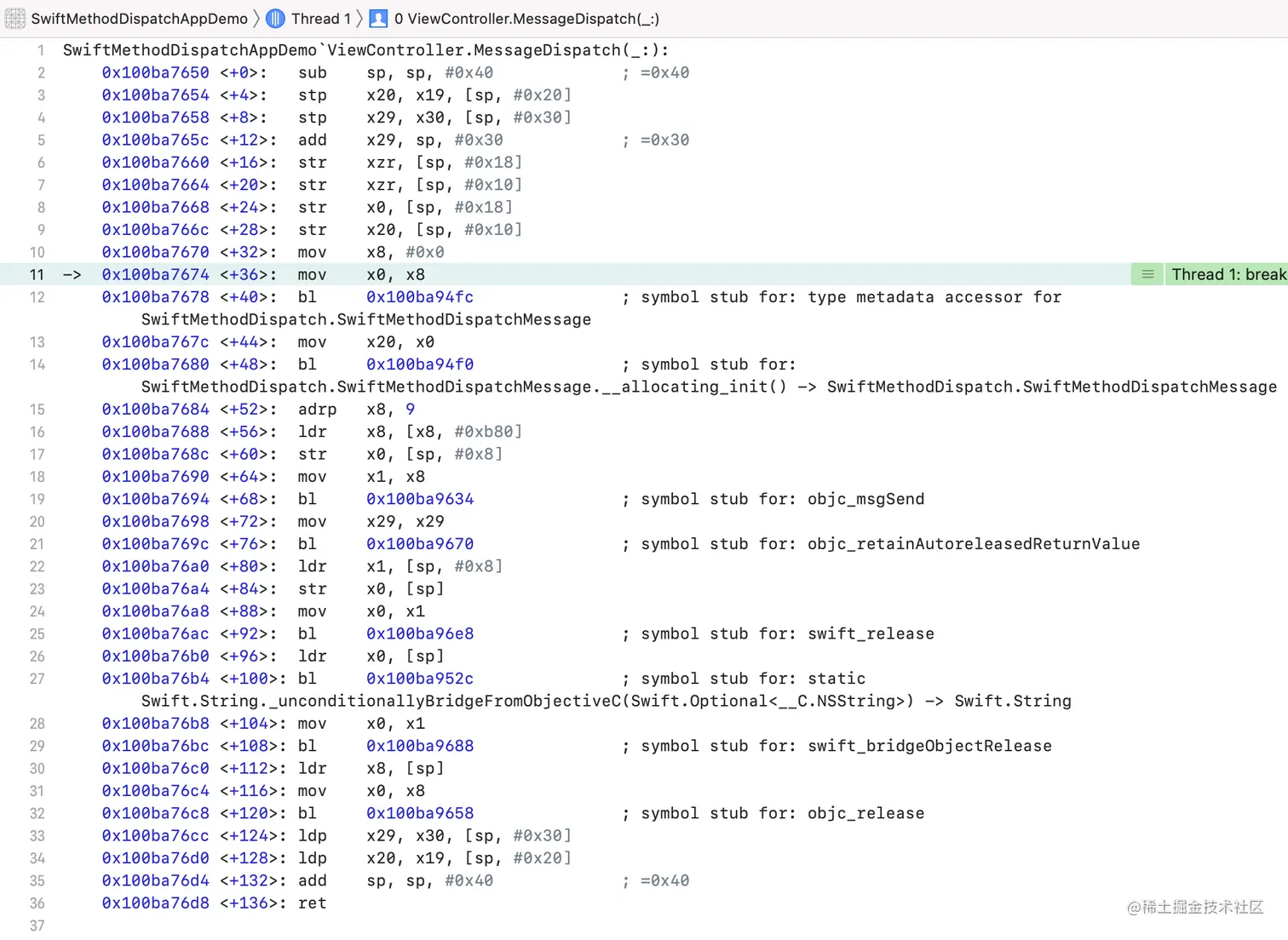Click offset label <+0>

point(243,72)
